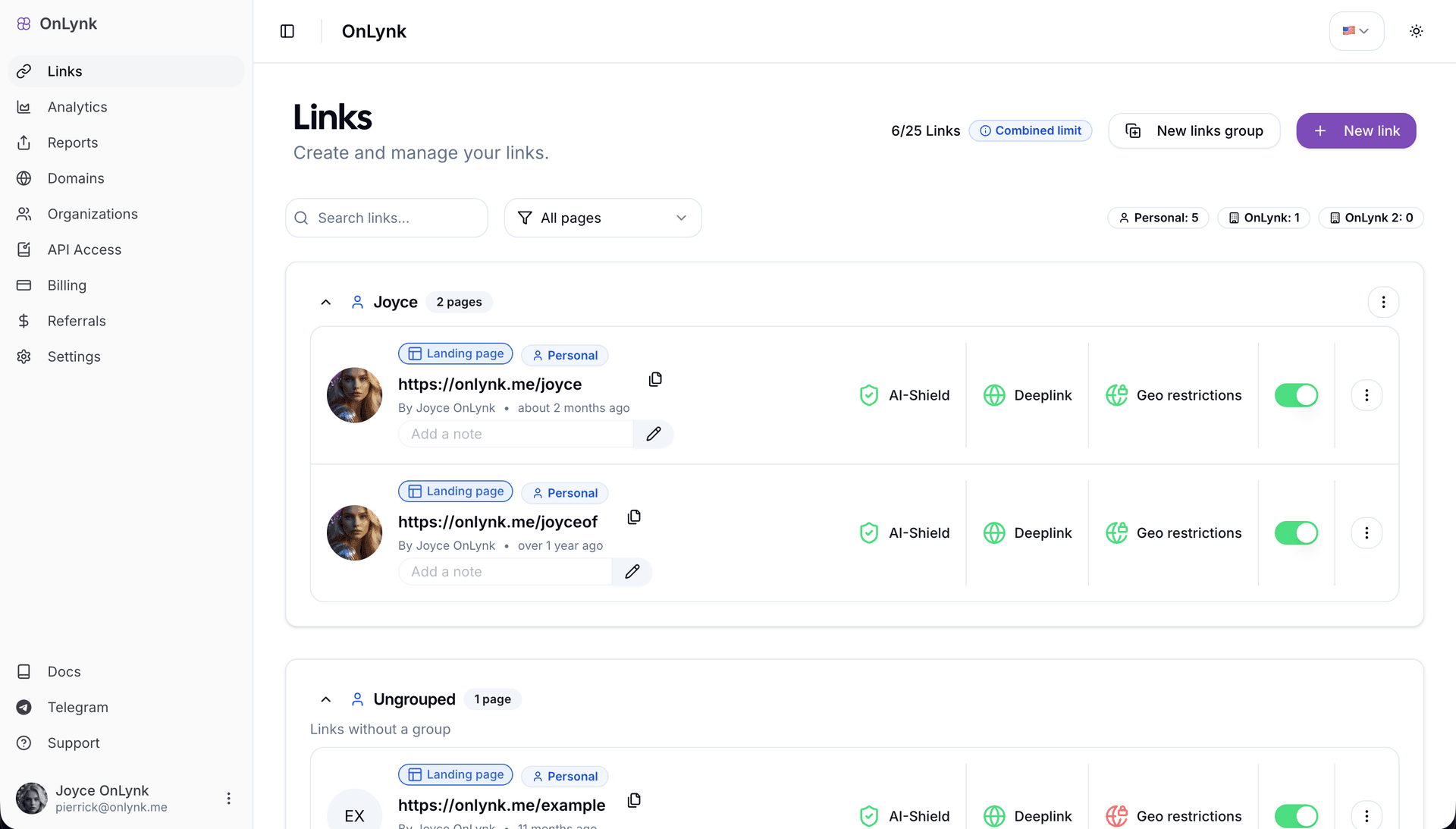Disable the onlynk.me/joyceof link toggle
This screenshot has width=1456, height=829.
tap(1296, 533)
